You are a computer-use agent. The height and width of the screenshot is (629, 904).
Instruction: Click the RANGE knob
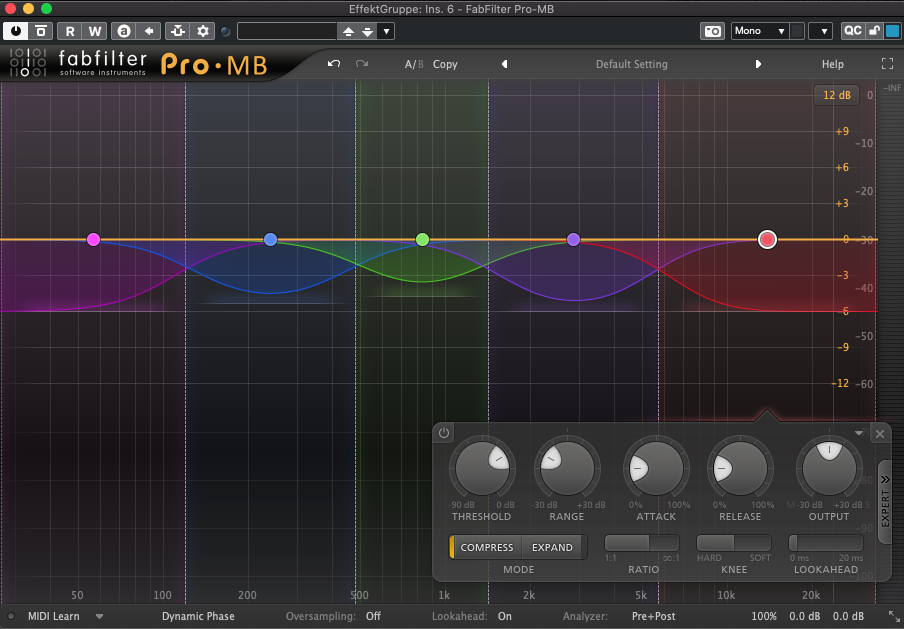[567, 468]
